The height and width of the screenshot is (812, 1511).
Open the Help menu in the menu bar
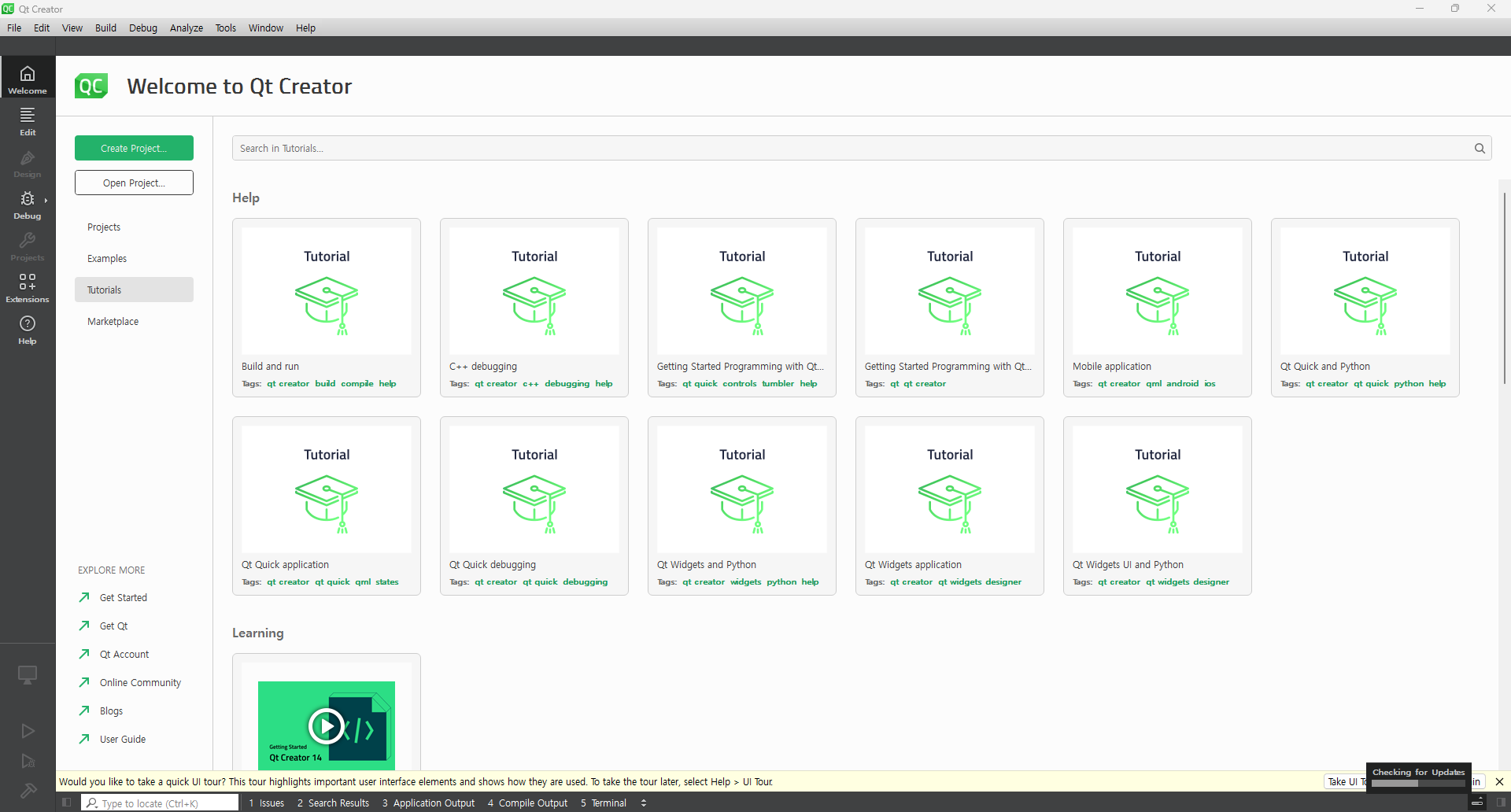305,28
